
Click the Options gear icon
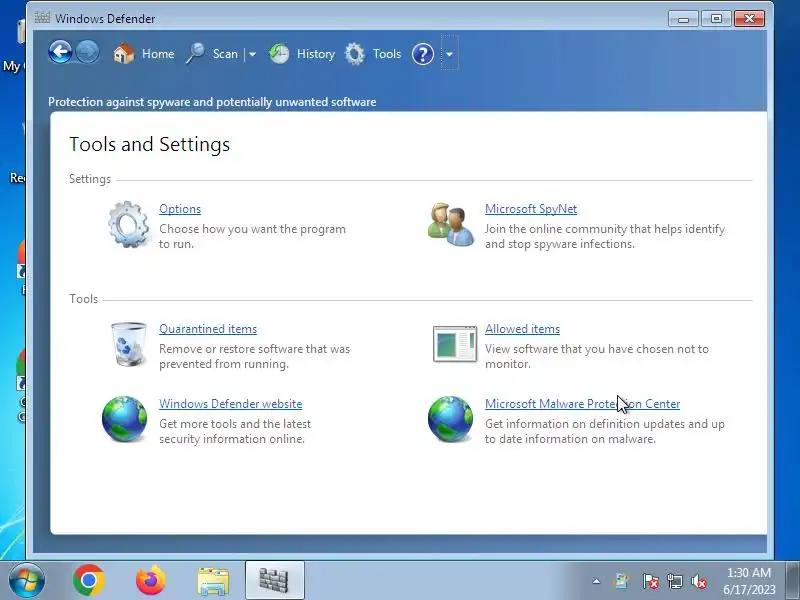[129, 224]
